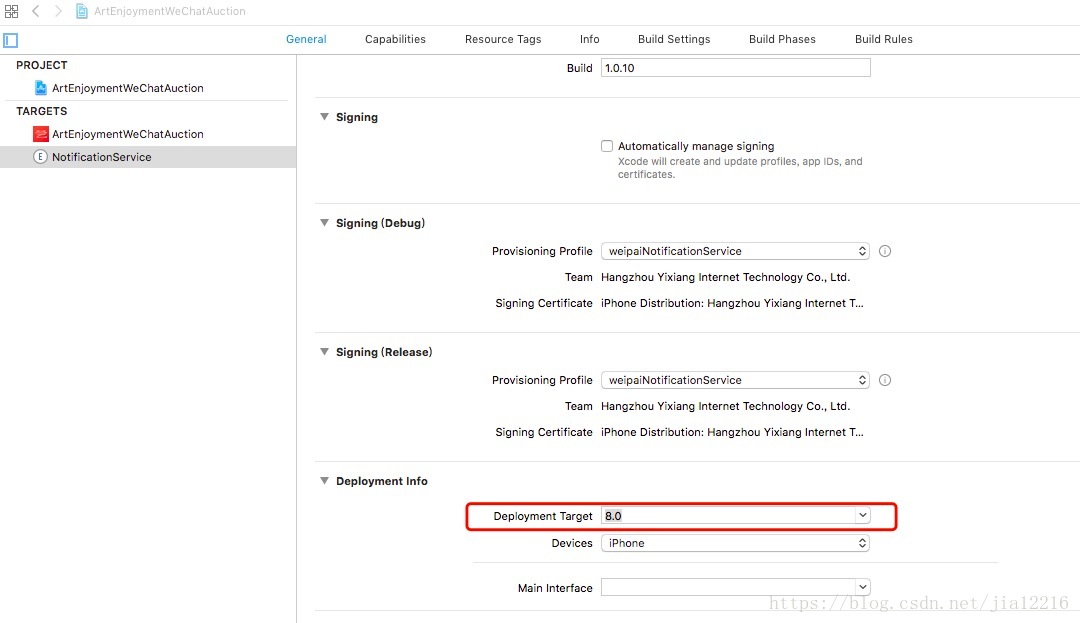
Task: Click the Build number field 1.0.10
Action: point(736,67)
